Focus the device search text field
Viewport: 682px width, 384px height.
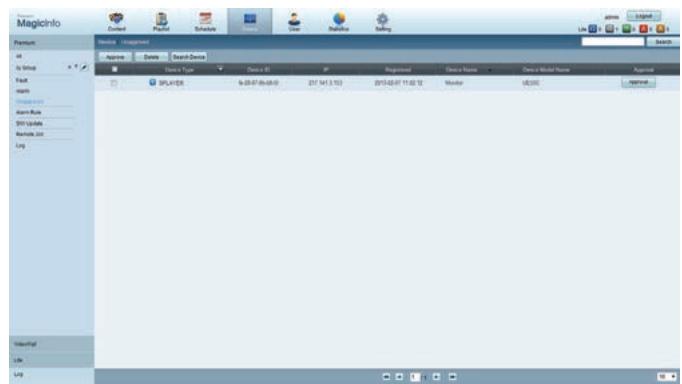(612, 42)
